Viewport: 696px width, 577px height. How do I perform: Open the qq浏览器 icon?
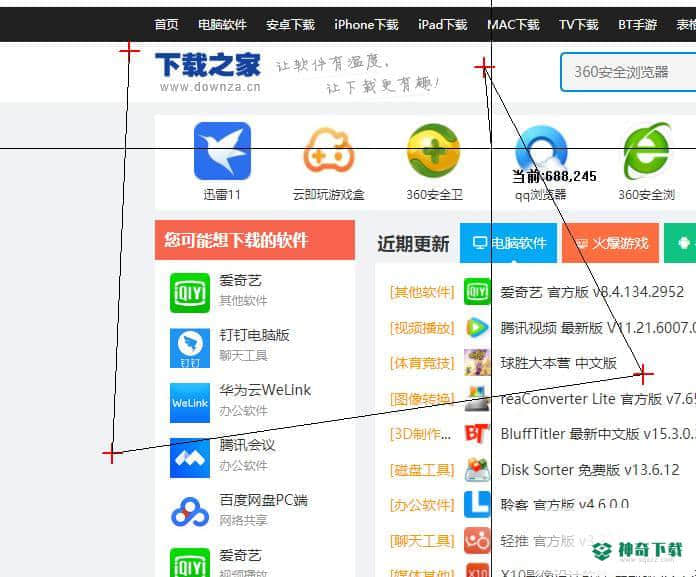point(541,150)
